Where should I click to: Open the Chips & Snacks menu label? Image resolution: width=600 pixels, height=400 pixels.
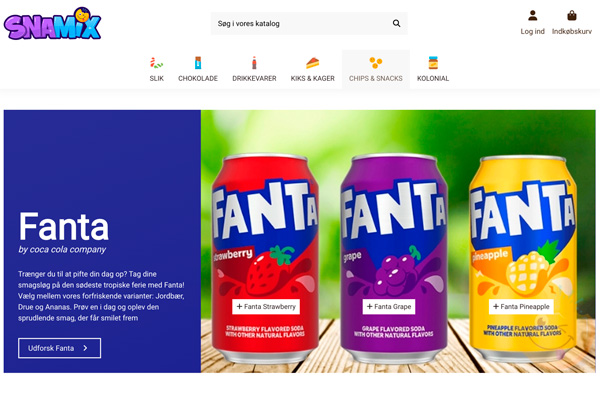[375, 78]
